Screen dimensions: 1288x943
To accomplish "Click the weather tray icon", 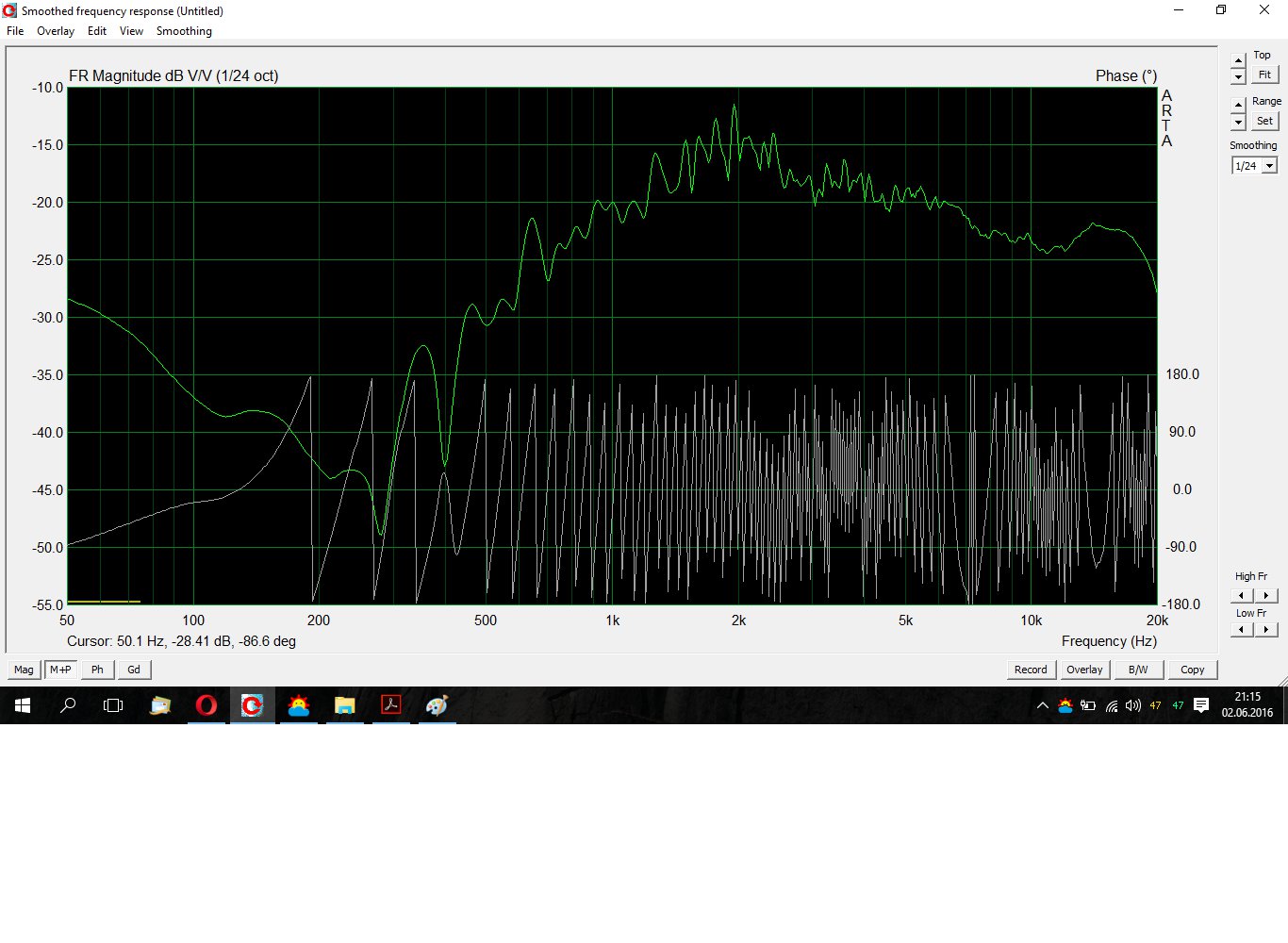I will click(x=1065, y=705).
